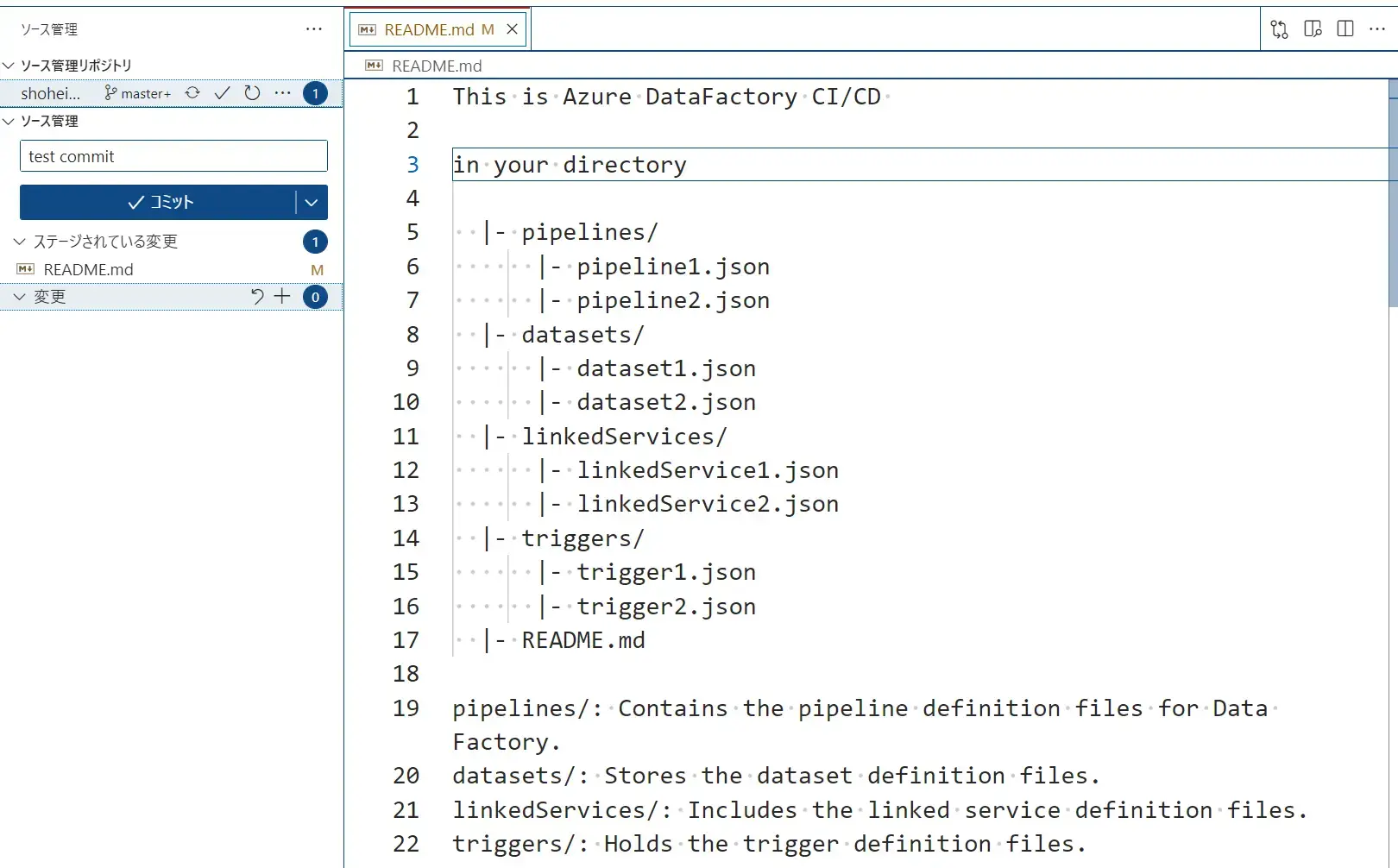The height and width of the screenshot is (868, 1398).
Task: Open Source Control panel more actions menu
Action: click(314, 29)
